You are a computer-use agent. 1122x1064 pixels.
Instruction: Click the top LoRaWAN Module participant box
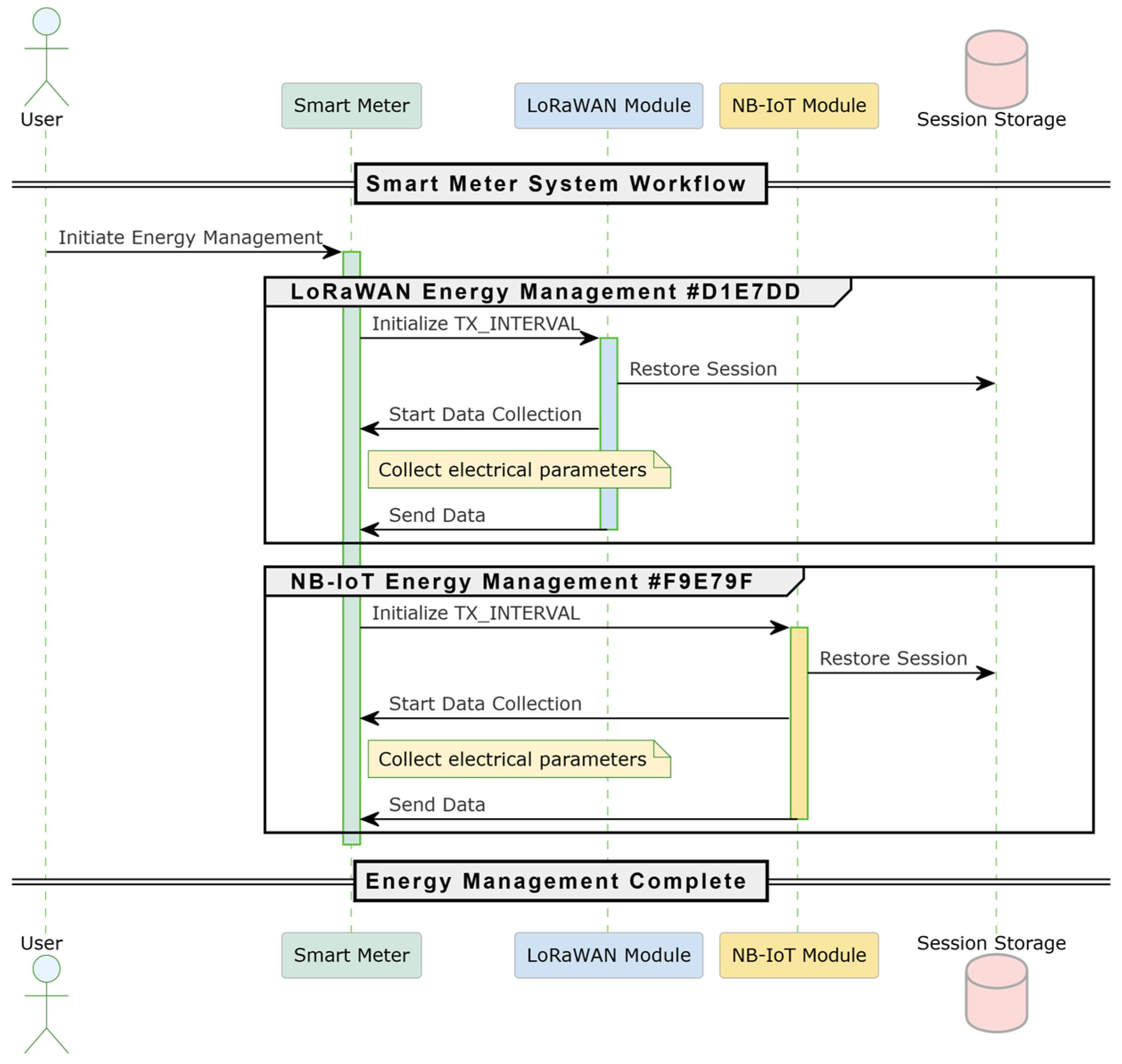608,106
